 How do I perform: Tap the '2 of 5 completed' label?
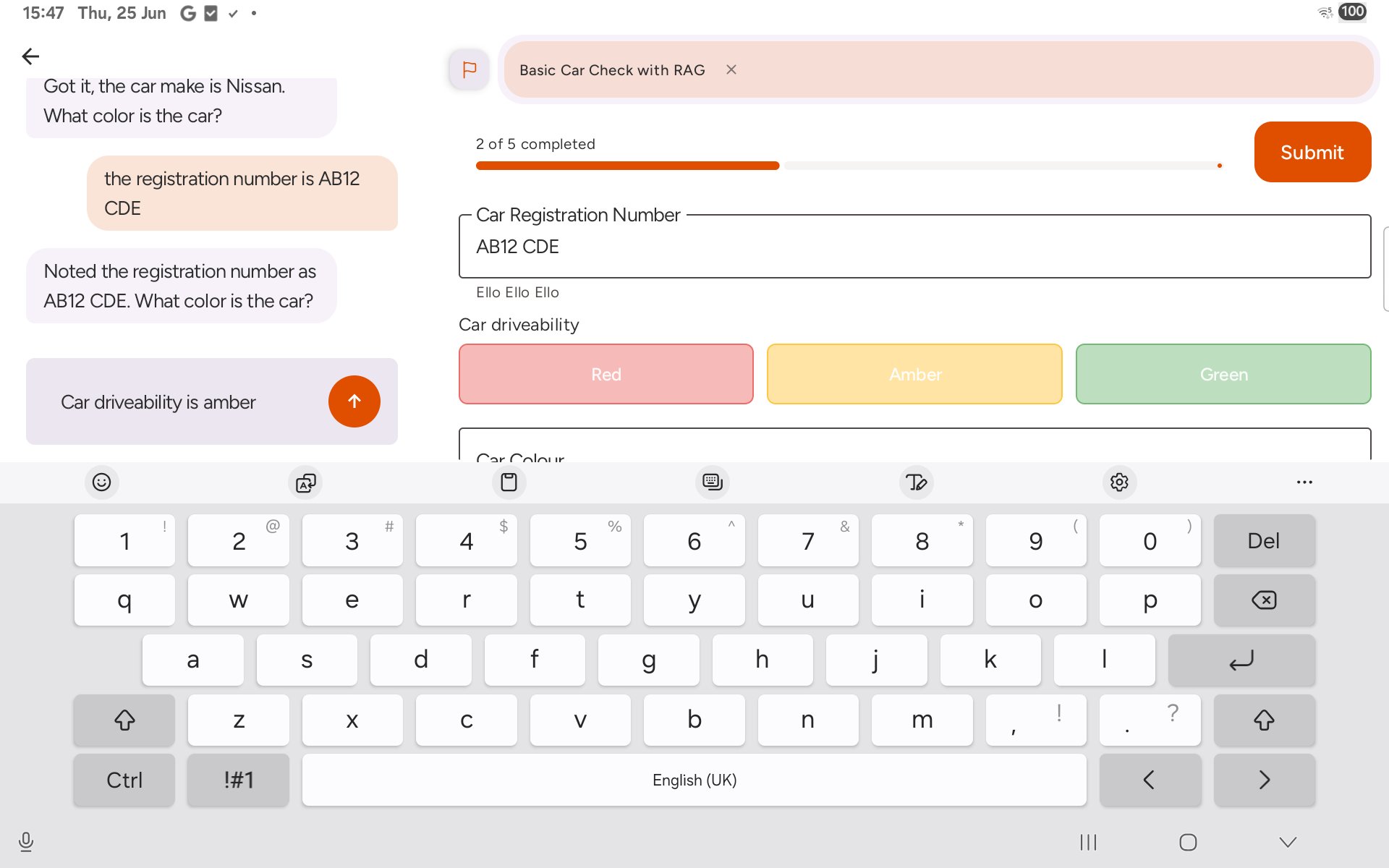[x=535, y=144]
